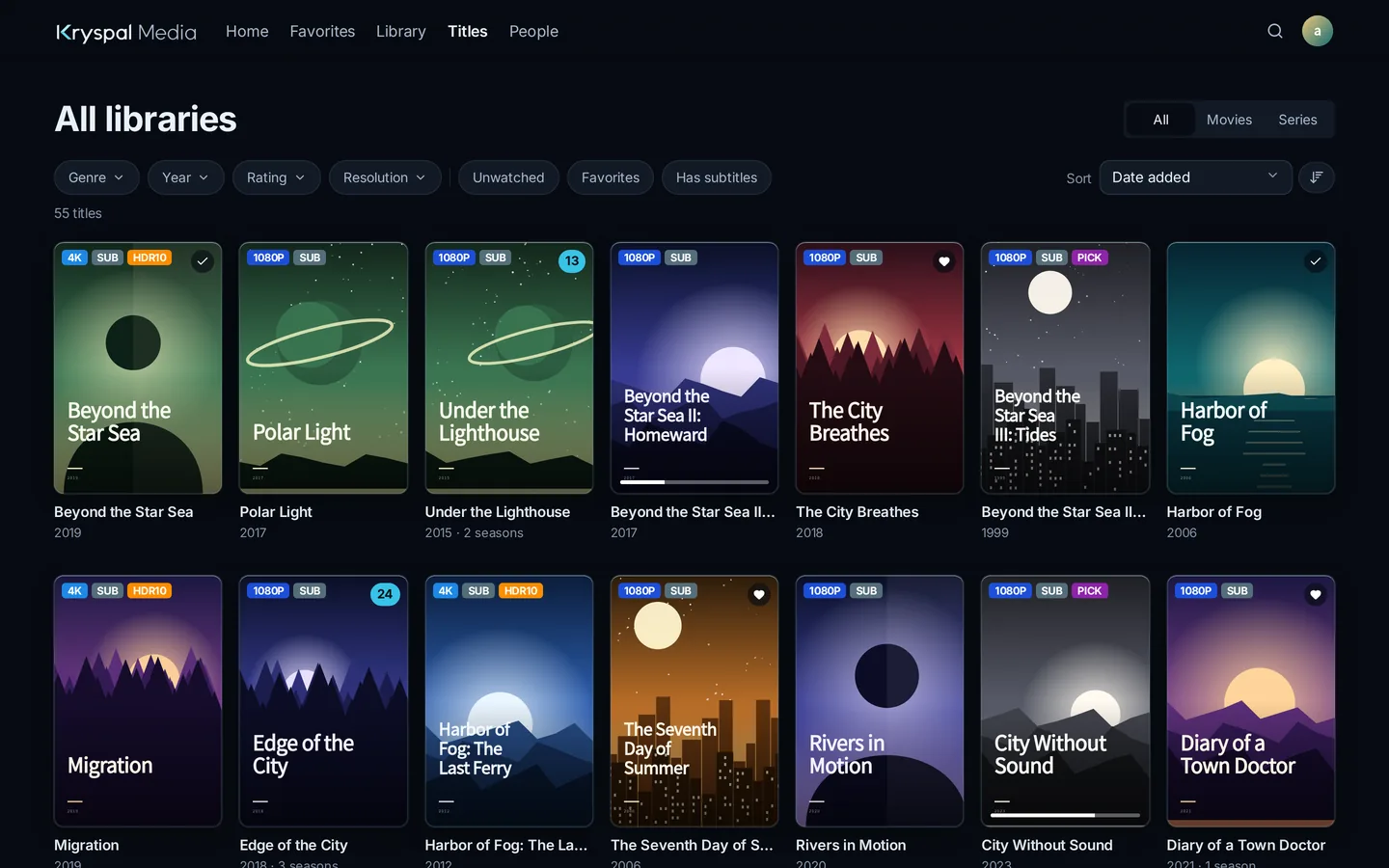Toggle the Favorites filter chip
This screenshot has width=1389, height=868.
point(611,177)
